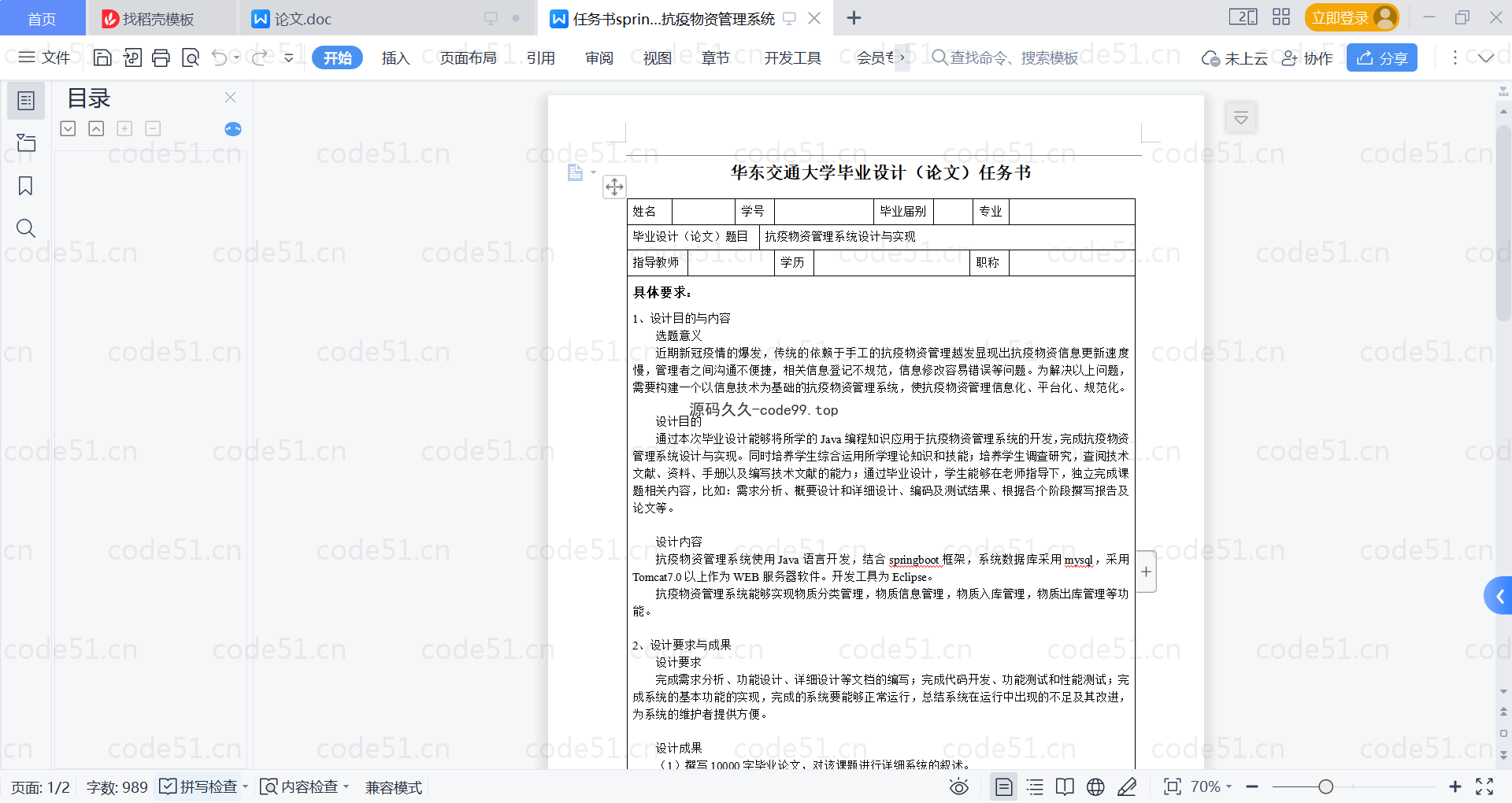This screenshot has height=803, width=1512.
Task: Select the 章节 ribbon tab
Action: [716, 57]
